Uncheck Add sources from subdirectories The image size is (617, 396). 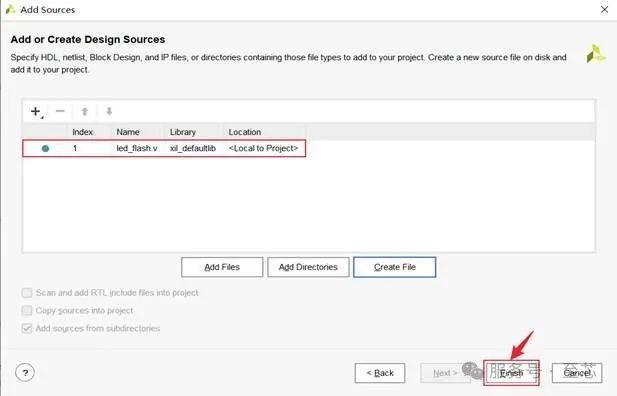(27, 328)
